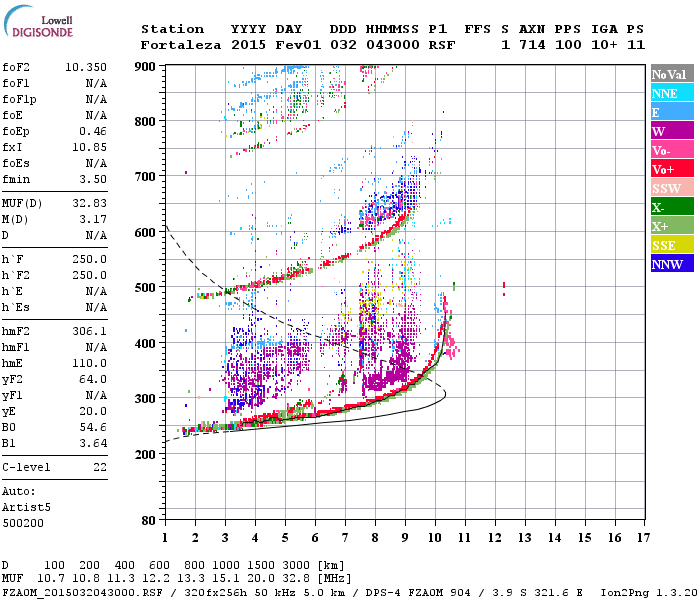
Task: Select the X- dark green legend swatch
Action: tap(672, 207)
